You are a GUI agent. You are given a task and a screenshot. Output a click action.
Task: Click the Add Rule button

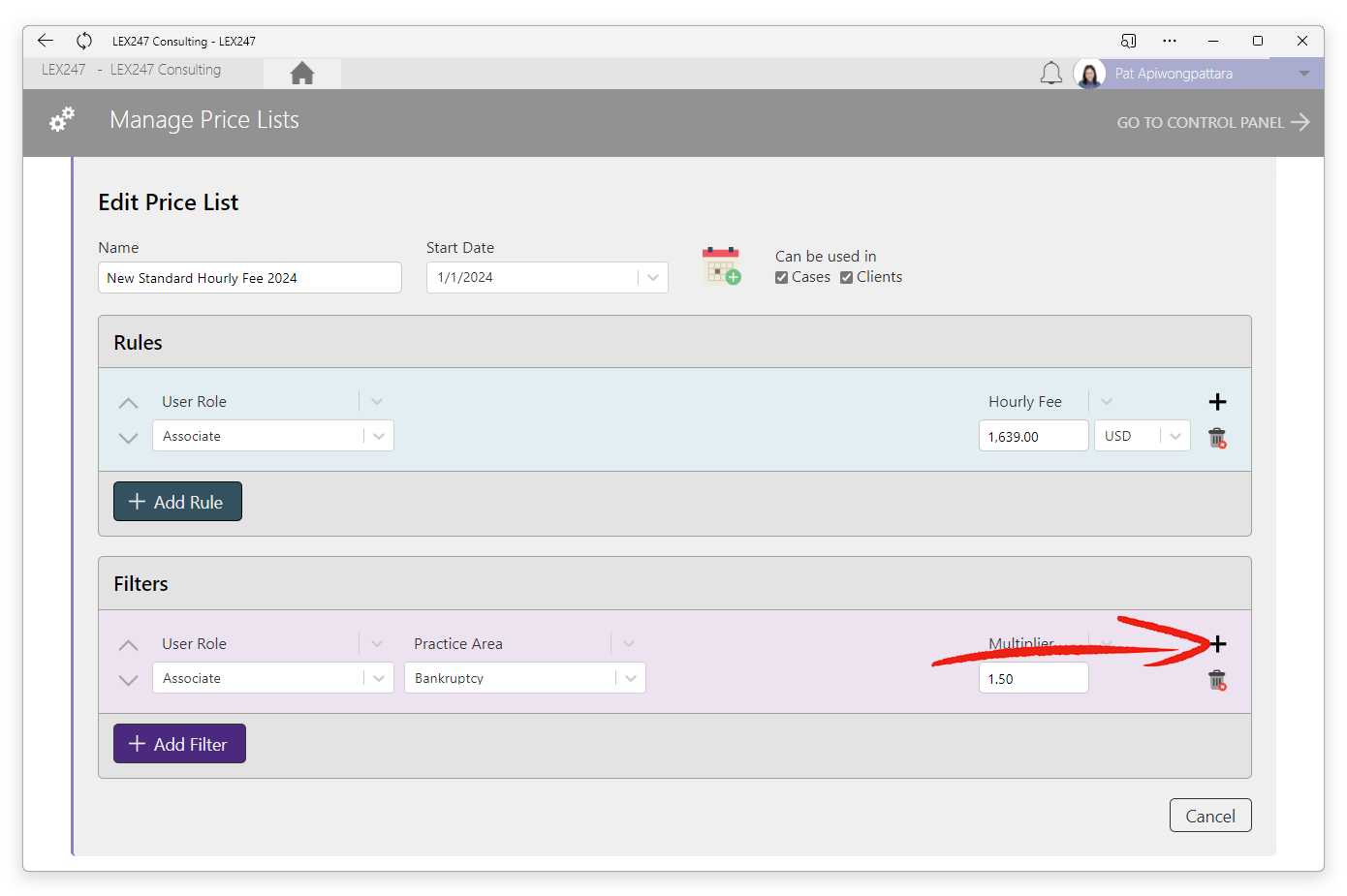tap(177, 502)
